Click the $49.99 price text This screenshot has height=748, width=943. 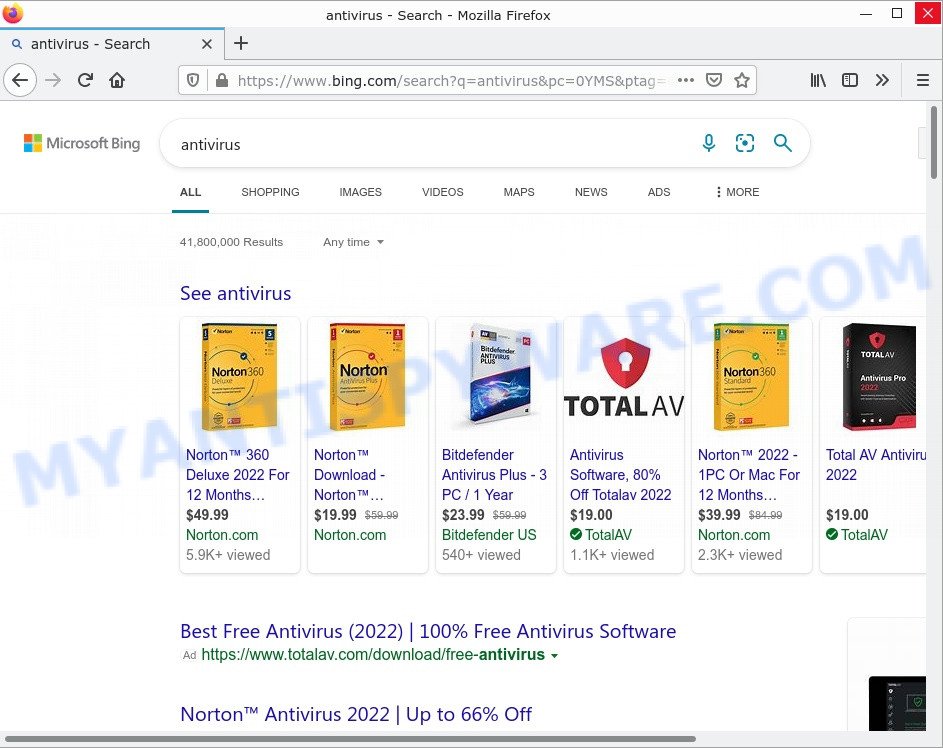click(x=207, y=515)
